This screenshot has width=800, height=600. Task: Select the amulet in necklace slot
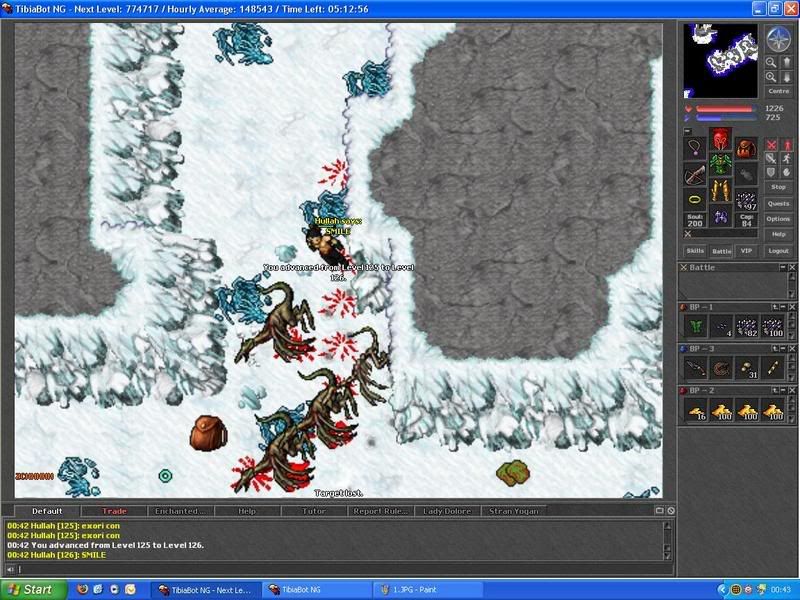click(x=694, y=148)
